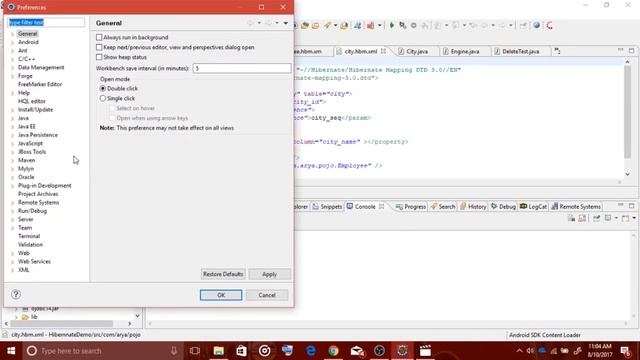Open the LogCat view tab

[533, 207]
